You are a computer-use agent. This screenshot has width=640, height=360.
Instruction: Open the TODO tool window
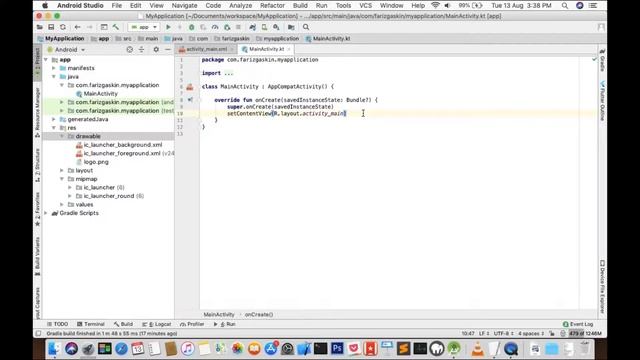coord(58,324)
